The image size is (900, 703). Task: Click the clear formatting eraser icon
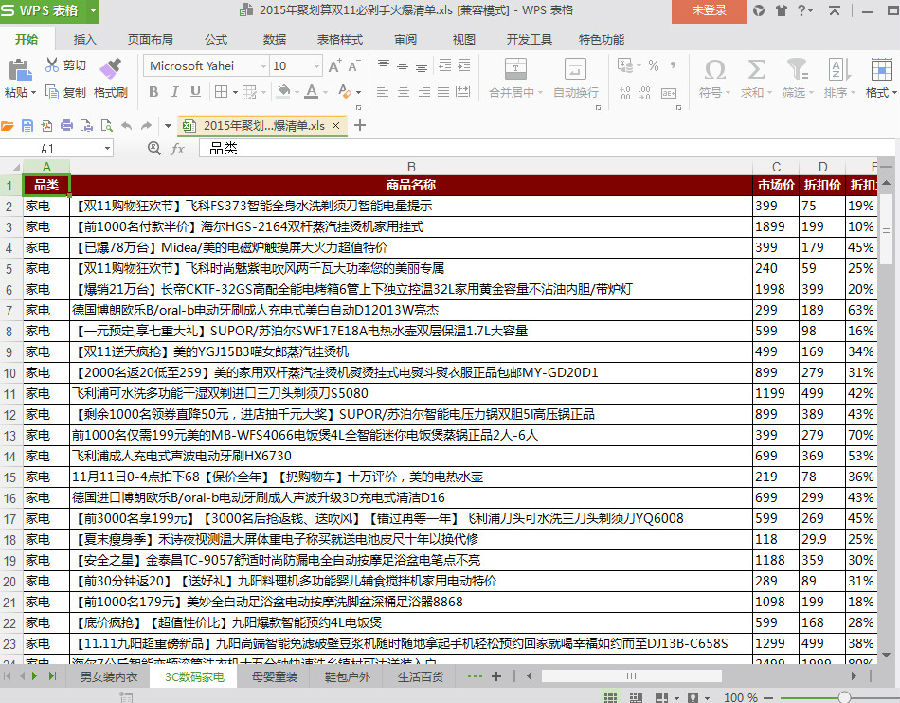344,91
